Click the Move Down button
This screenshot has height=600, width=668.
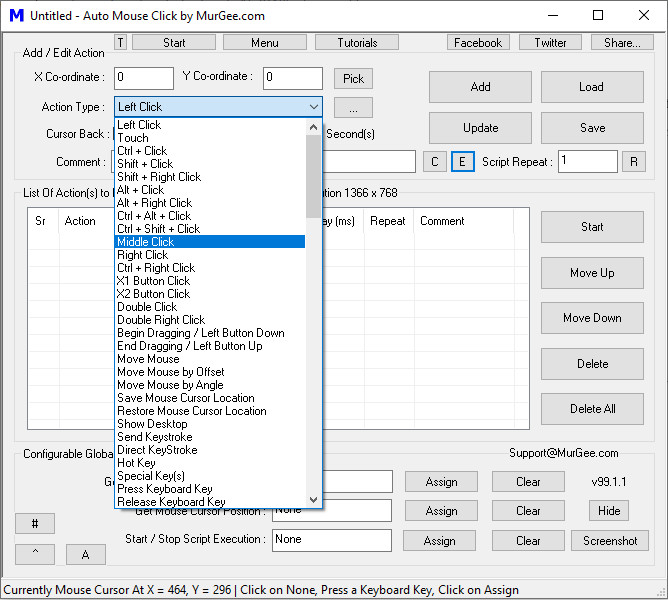click(x=592, y=318)
